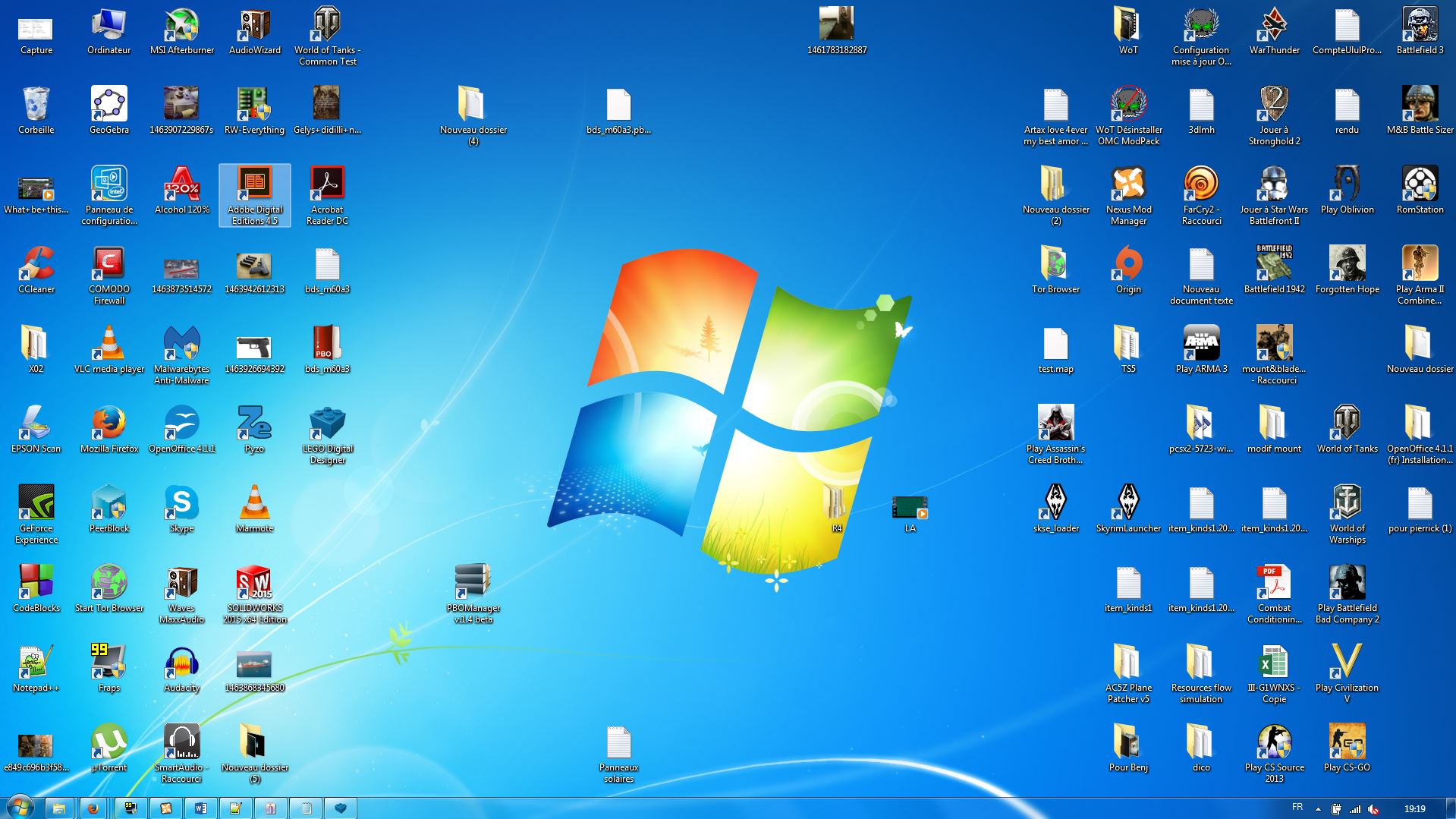
Task: Launch Origin from the desktop
Action: coord(1129,271)
